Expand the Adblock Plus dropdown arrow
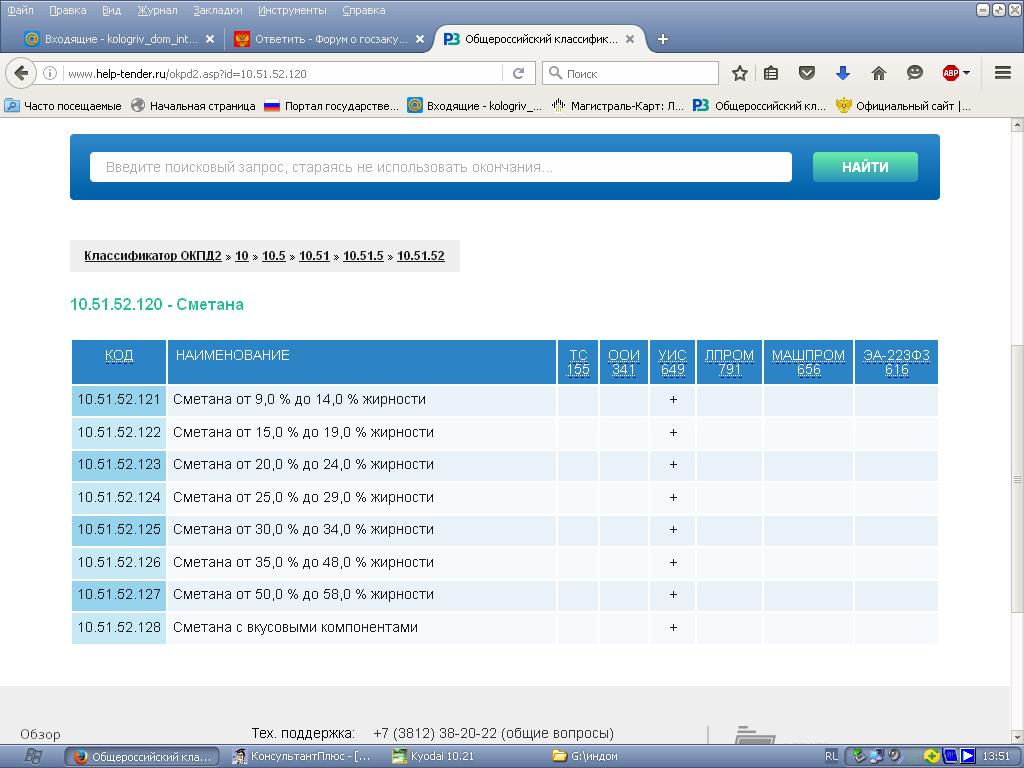This screenshot has height=768, width=1024. pyautogui.click(x=966, y=73)
